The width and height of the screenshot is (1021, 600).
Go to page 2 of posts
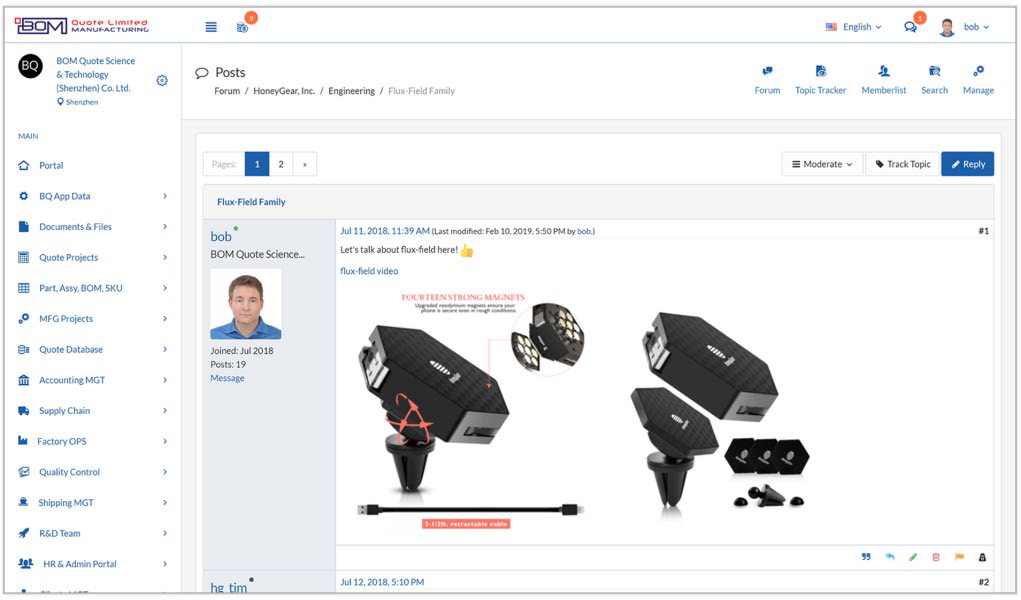click(281, 164)
